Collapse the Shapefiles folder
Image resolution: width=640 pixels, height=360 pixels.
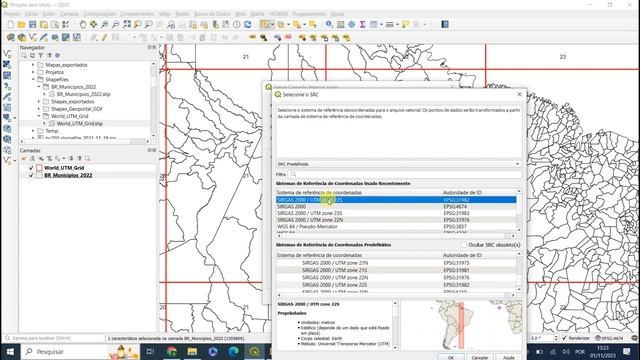(33, 80)
